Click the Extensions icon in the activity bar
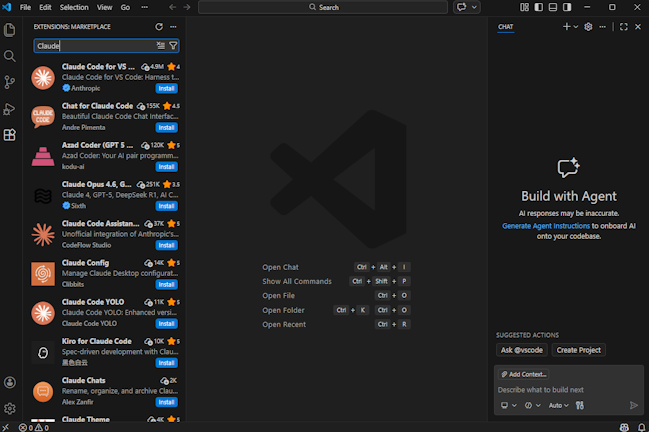Viewport: 649px width, 432px height. (10, 135)
